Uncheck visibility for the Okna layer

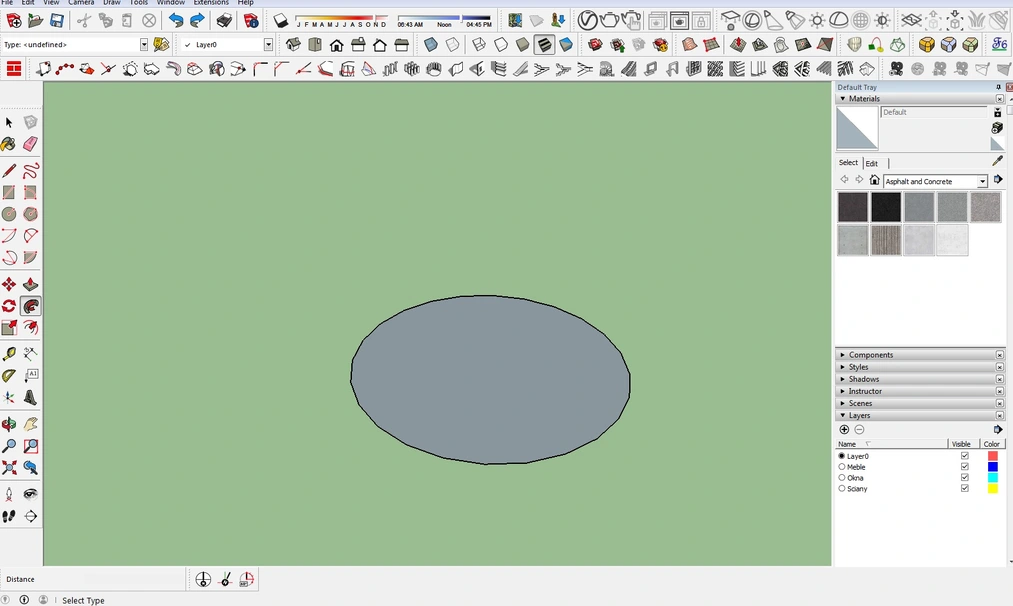(964, 477)
